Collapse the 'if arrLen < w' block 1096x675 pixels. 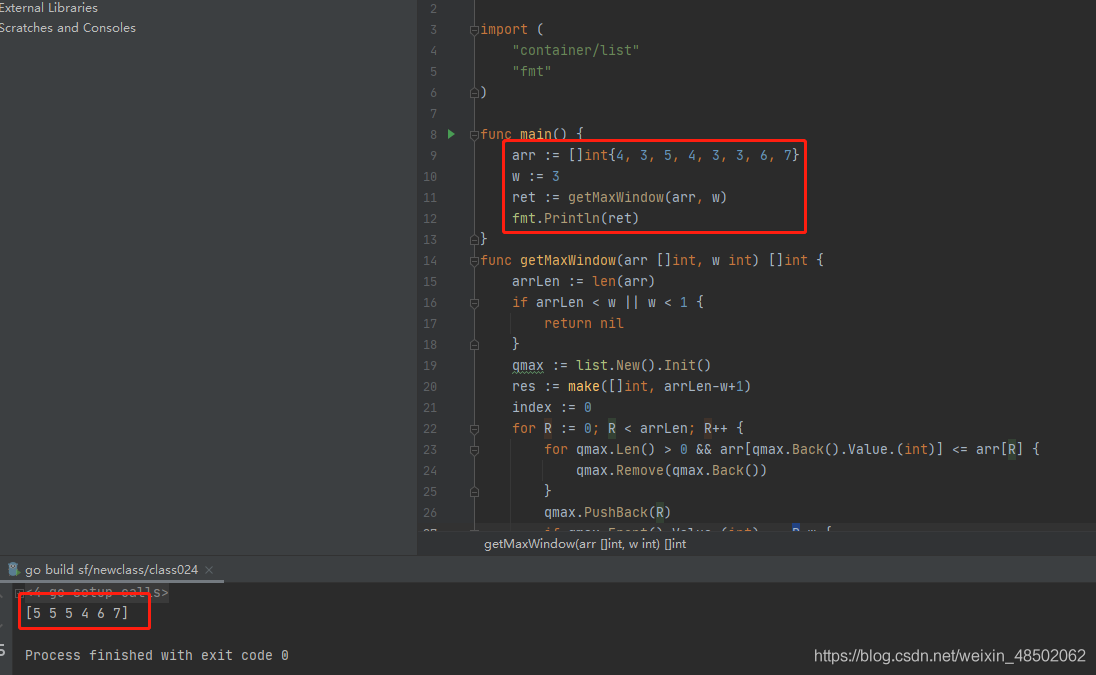(474, 303)
